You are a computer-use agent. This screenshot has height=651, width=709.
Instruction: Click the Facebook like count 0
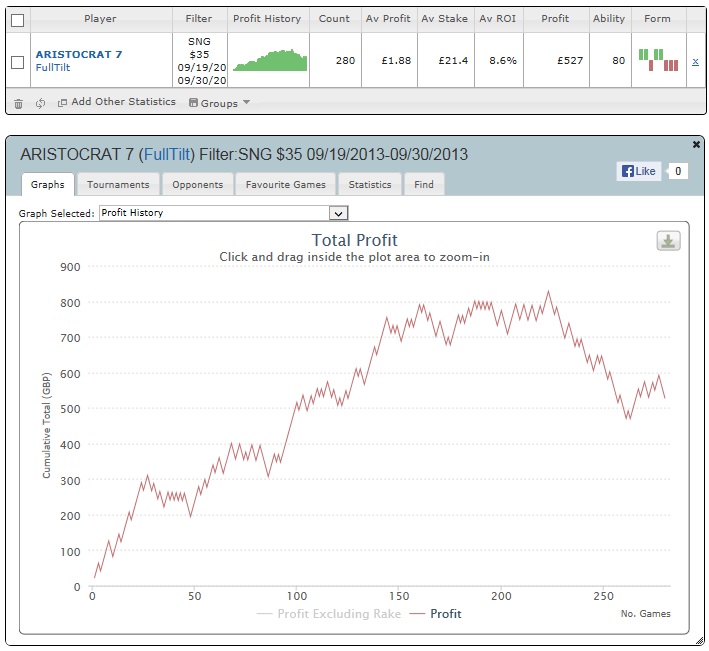[x=678, y=171]
